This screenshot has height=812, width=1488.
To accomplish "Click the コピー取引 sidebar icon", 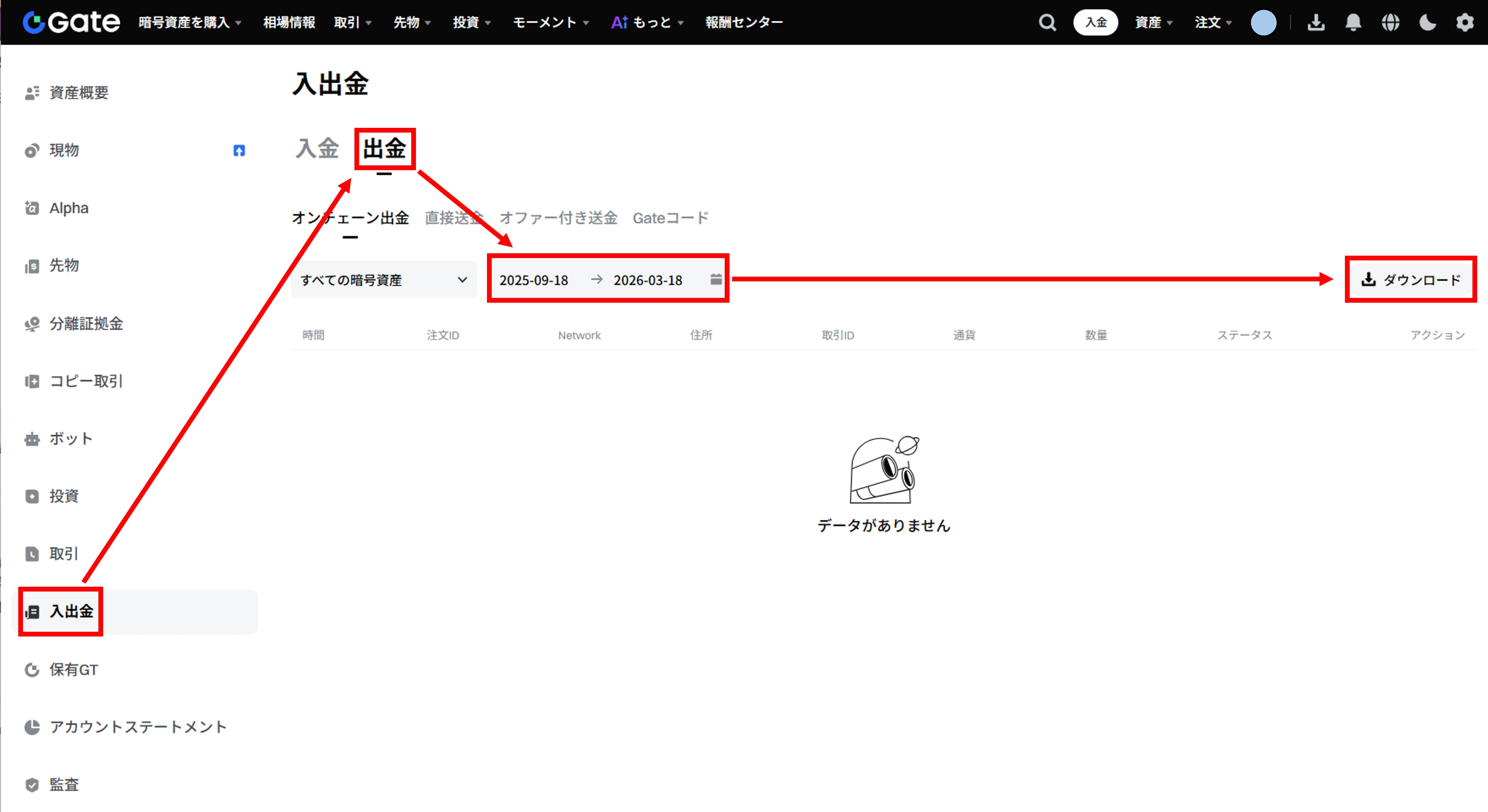I will pyautogui.click(x=32, y=381).
